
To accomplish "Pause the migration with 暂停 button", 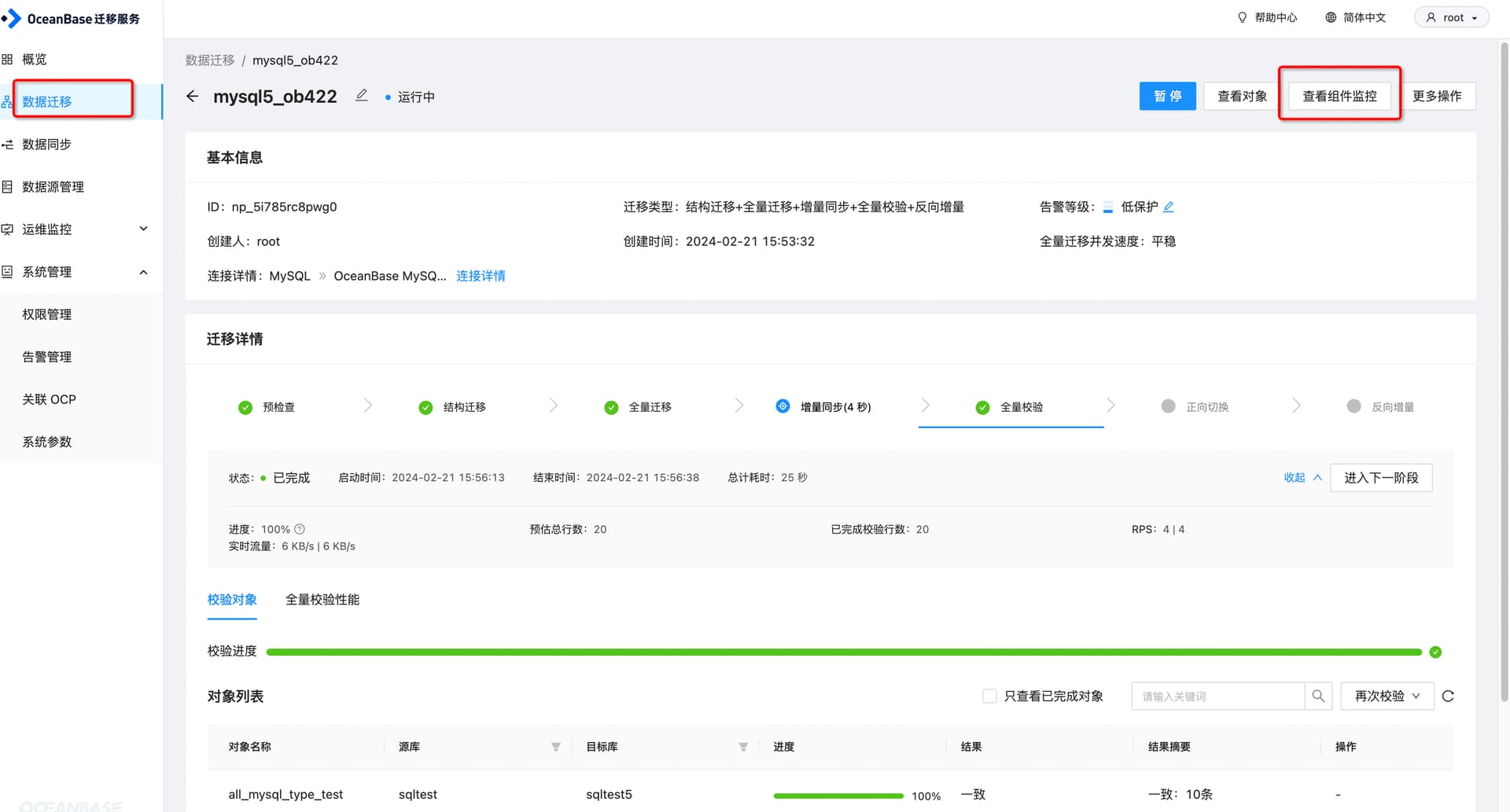I will click(x=1167, y=96).
